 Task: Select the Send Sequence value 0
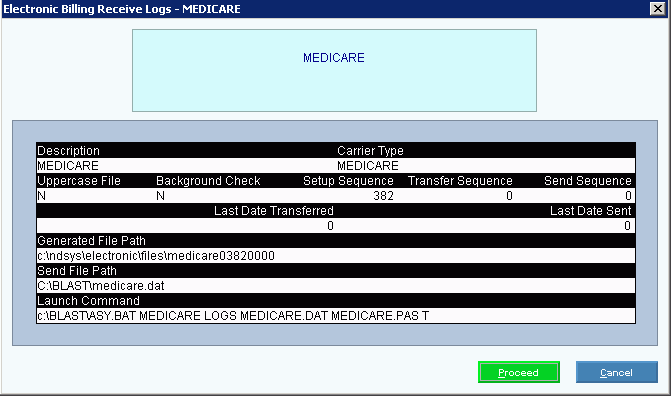click(x=628, y=196)
